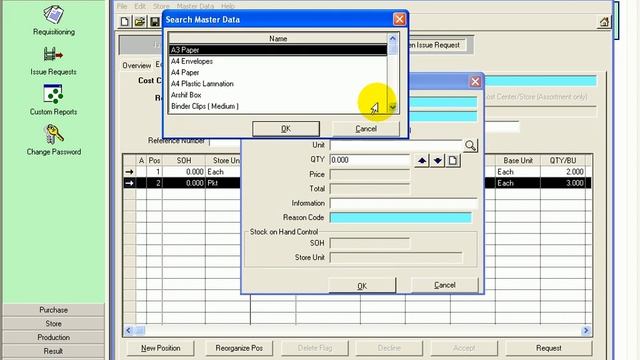Screen dimensions: 640x360
Task: Select Binder Clips ( Medium ) entry
Action: (278, 106)
